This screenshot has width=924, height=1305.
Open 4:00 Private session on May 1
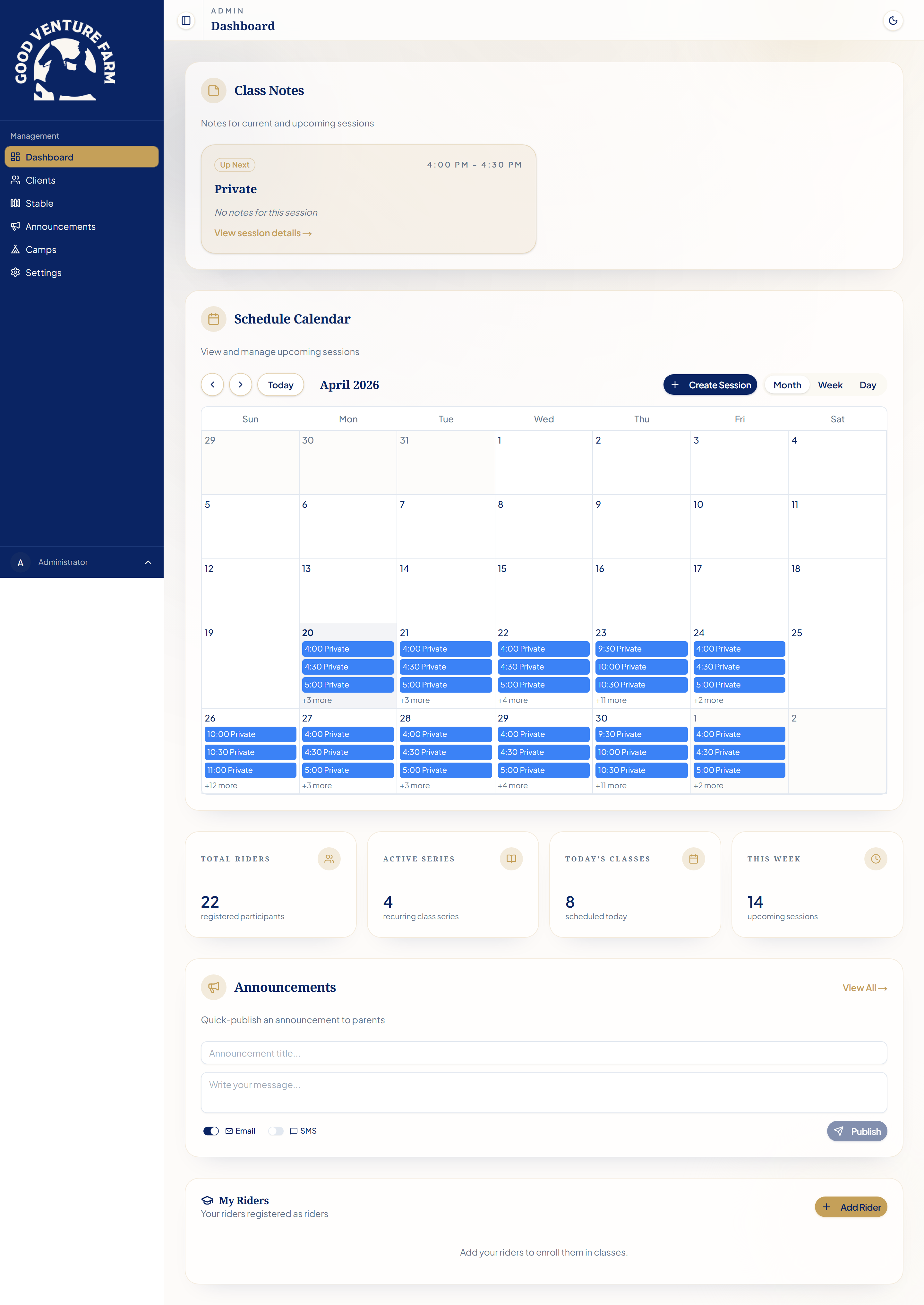pos(739,734)
